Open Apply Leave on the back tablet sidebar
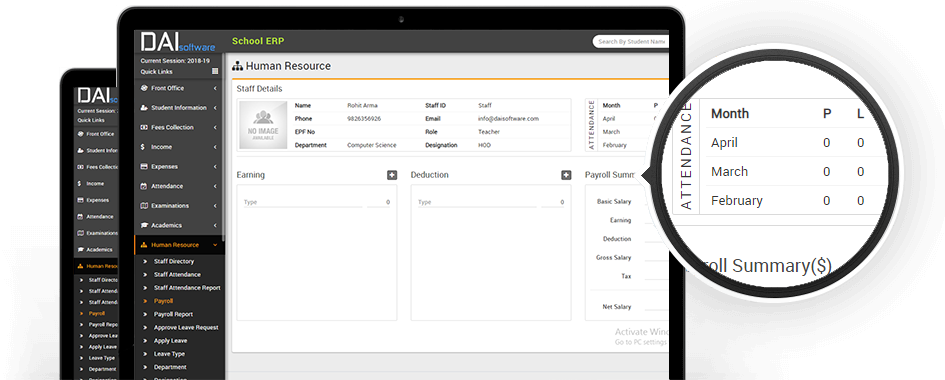Screen dimensions: 945x380 [x=102, y=347]
